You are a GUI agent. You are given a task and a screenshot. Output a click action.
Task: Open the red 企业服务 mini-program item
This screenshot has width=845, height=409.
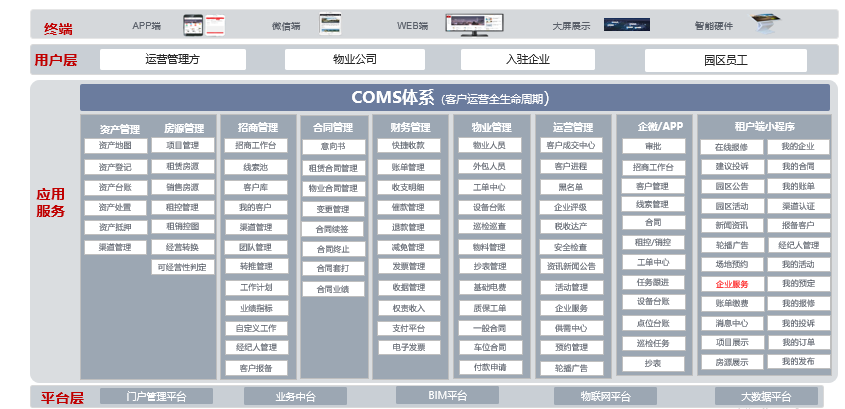coord(731,284)
